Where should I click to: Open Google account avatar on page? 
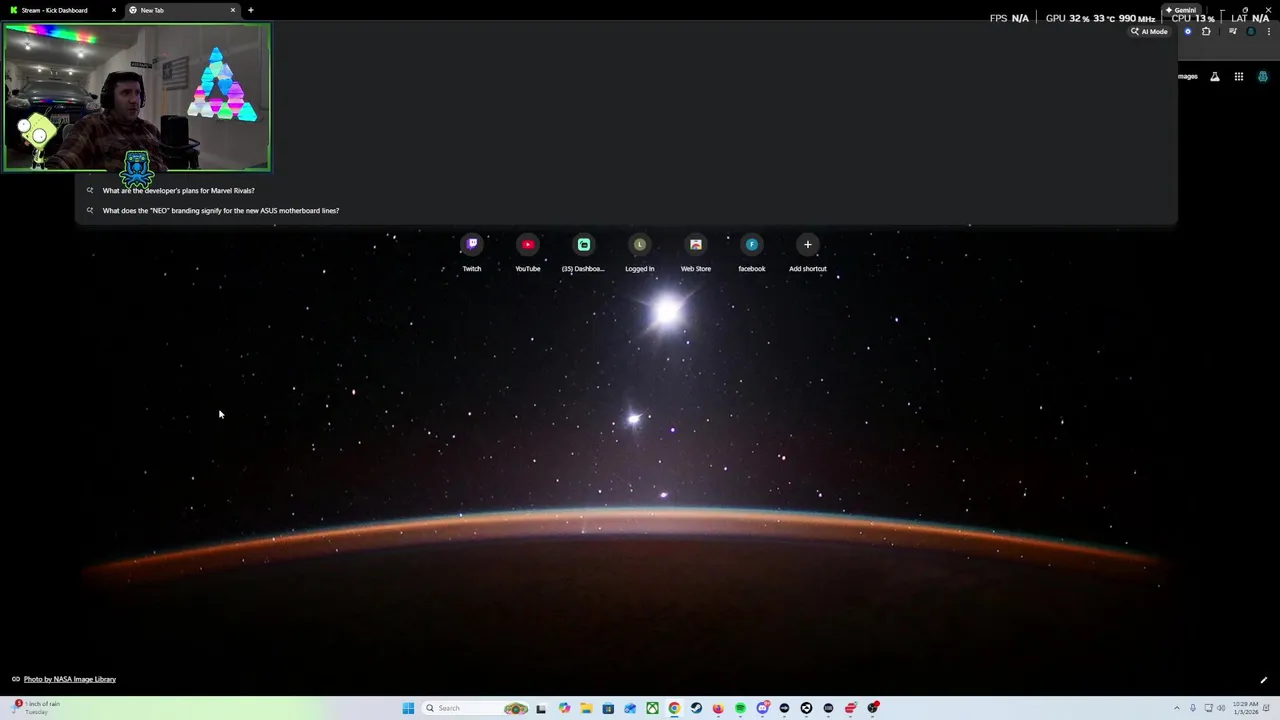1263,76
